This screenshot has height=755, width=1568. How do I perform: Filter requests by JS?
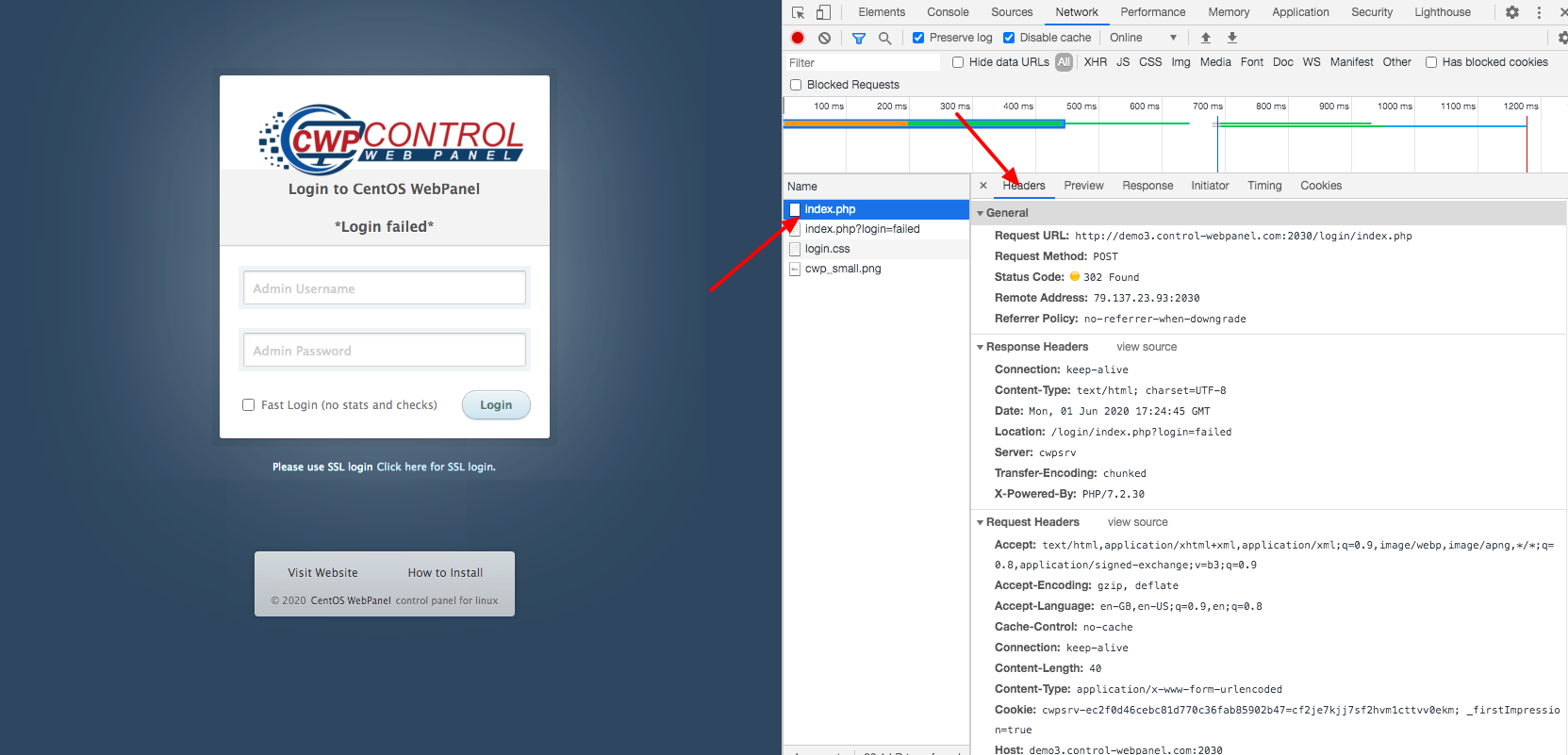click(1123, 62)
